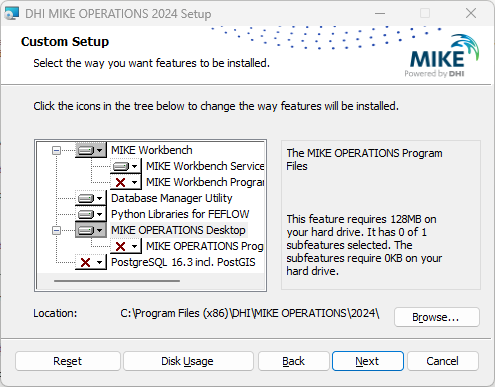
Task: Select the MIKE Workbench Service tree row
Action: 205,166
